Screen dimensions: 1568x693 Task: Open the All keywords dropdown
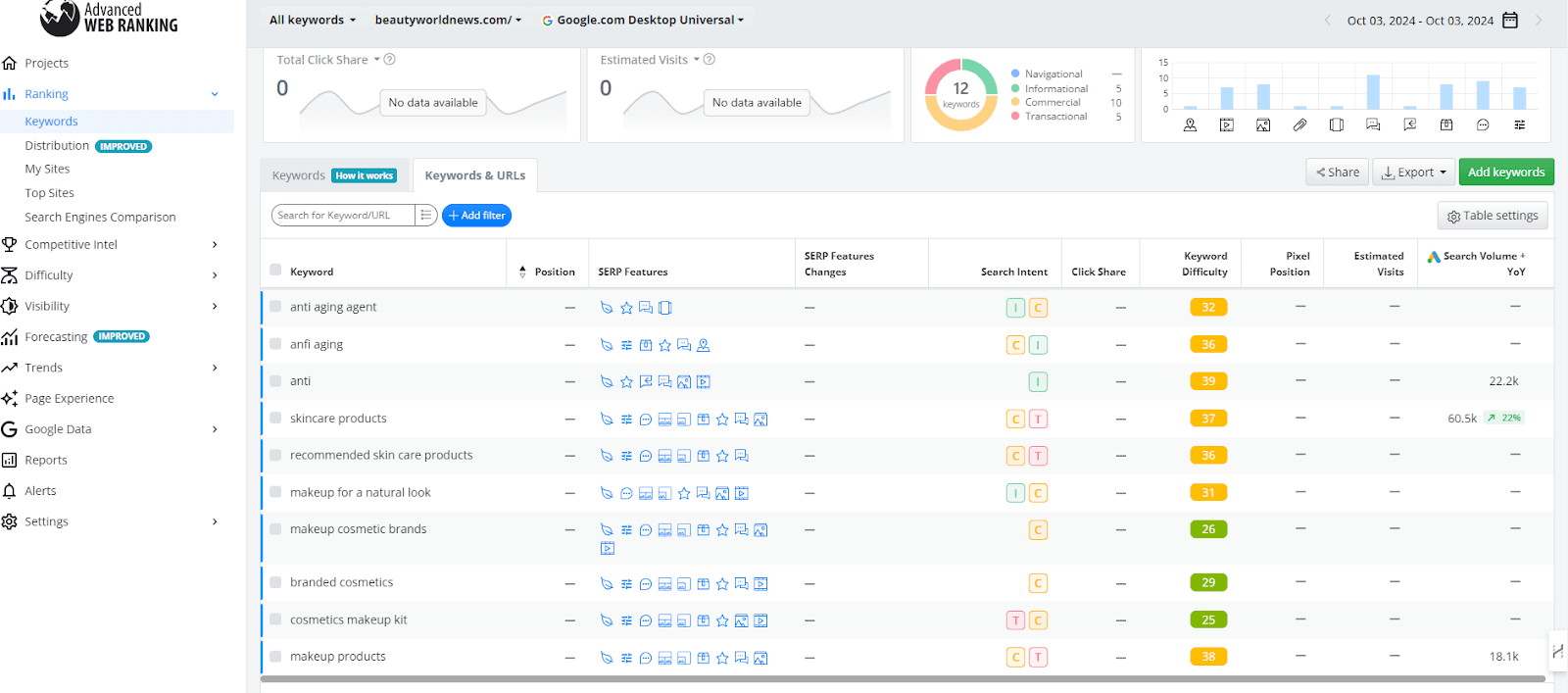click(x=313, y=20)
